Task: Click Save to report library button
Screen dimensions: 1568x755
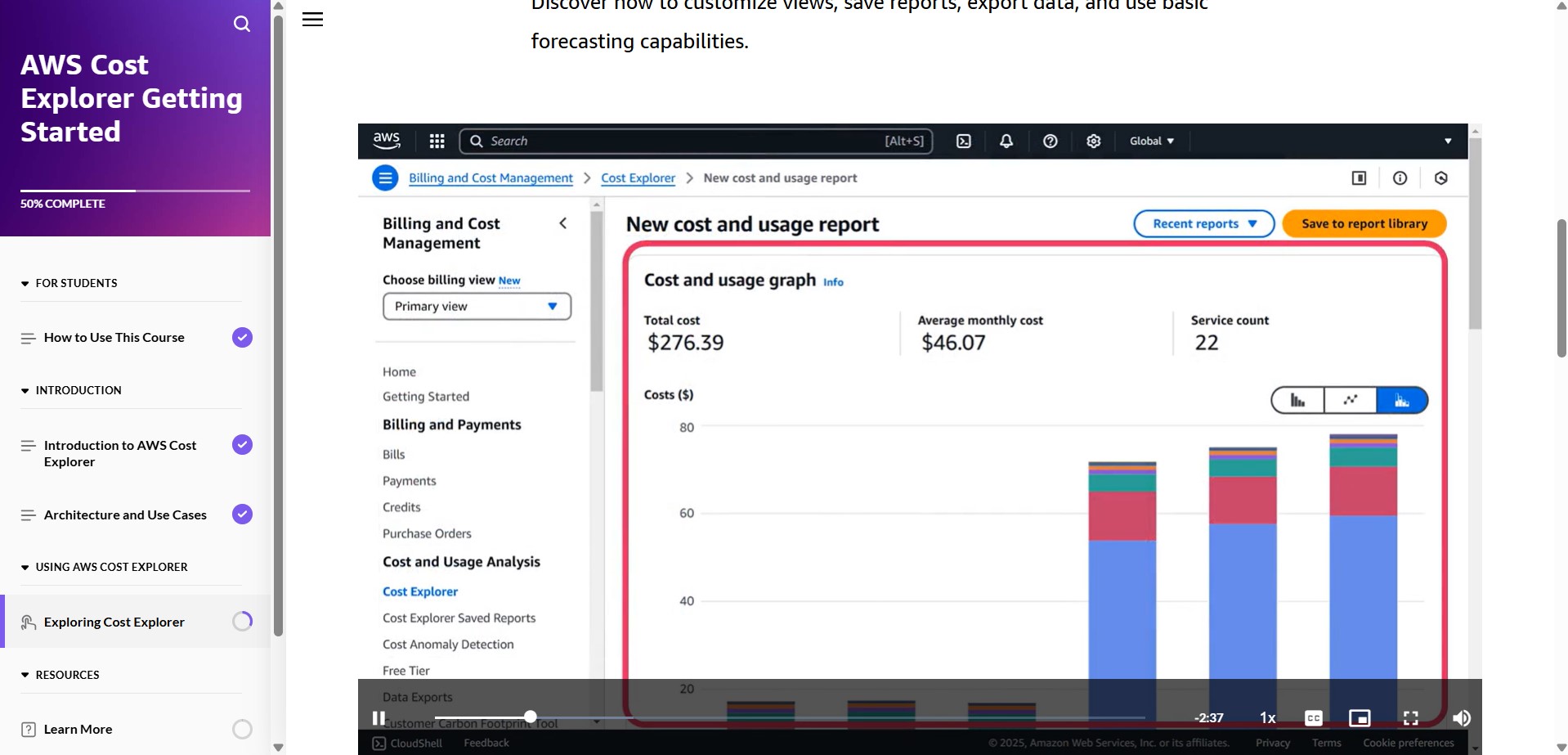Action: point(1364,223)
